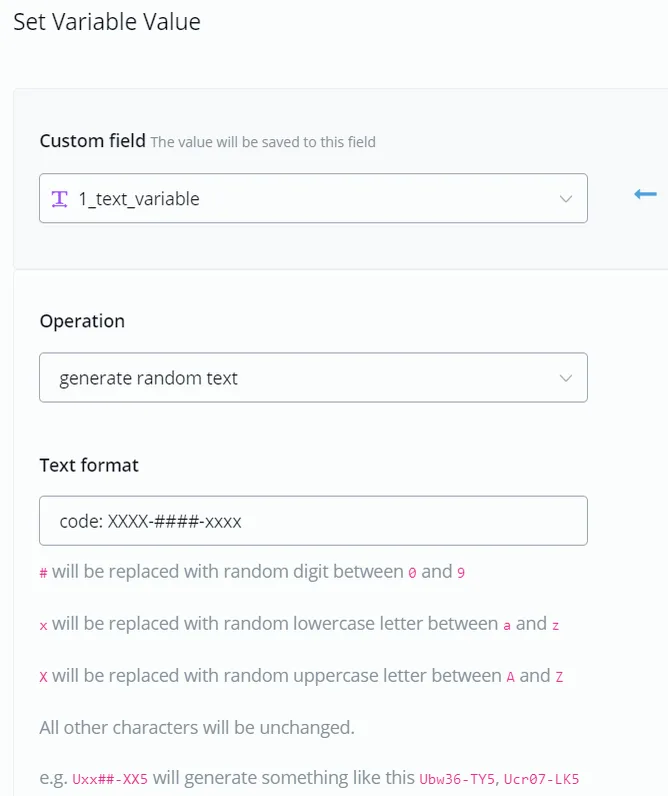Viewport: 668px width, 796px height.
Task: Click the Text format label
Action: 89,465
